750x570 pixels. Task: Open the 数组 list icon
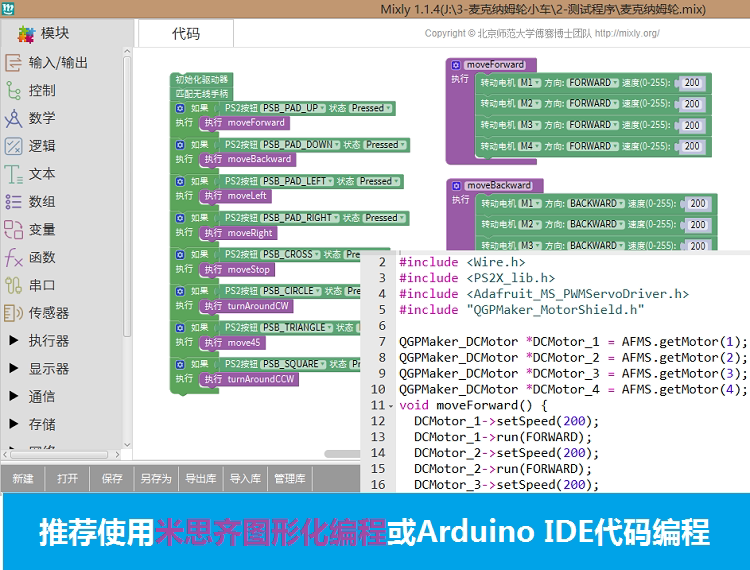[x=13, y=202]
